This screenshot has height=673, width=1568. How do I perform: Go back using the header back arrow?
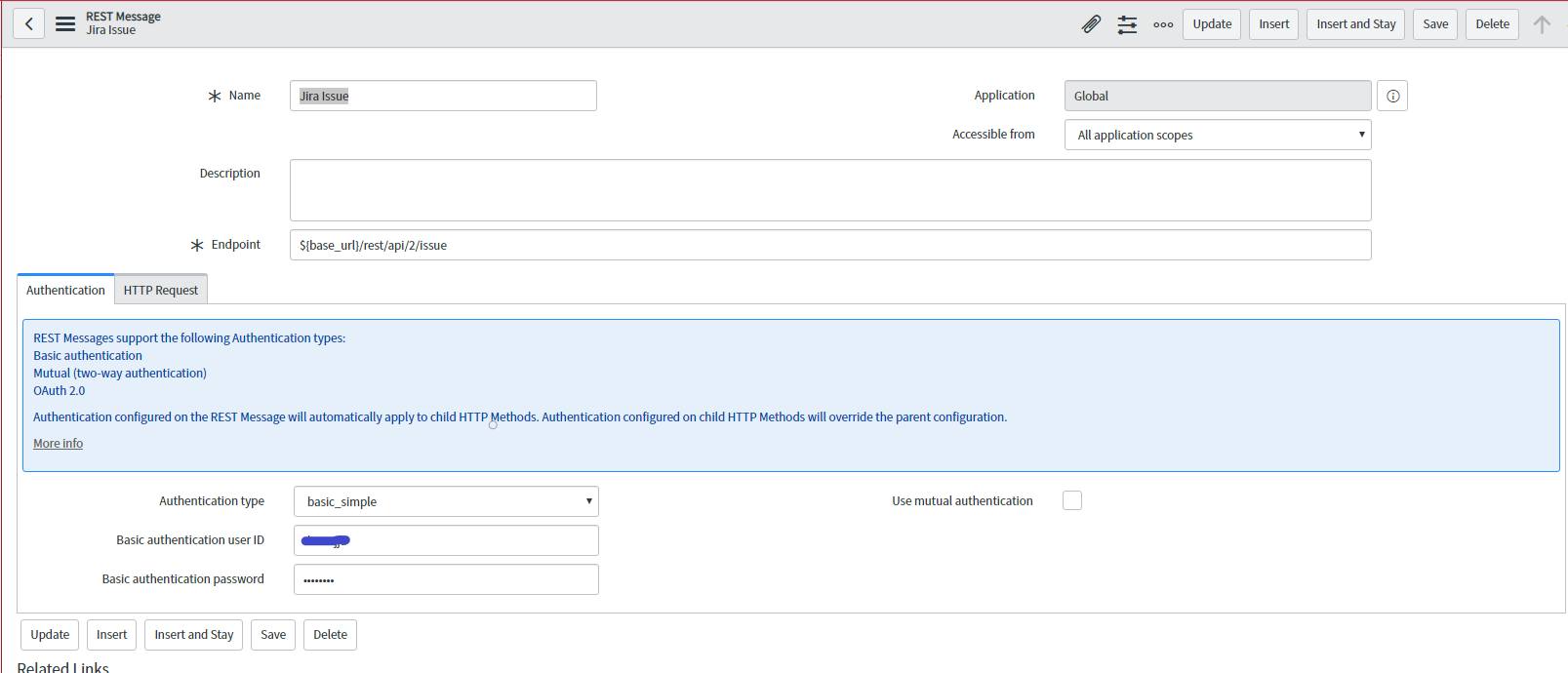point(29,24)
